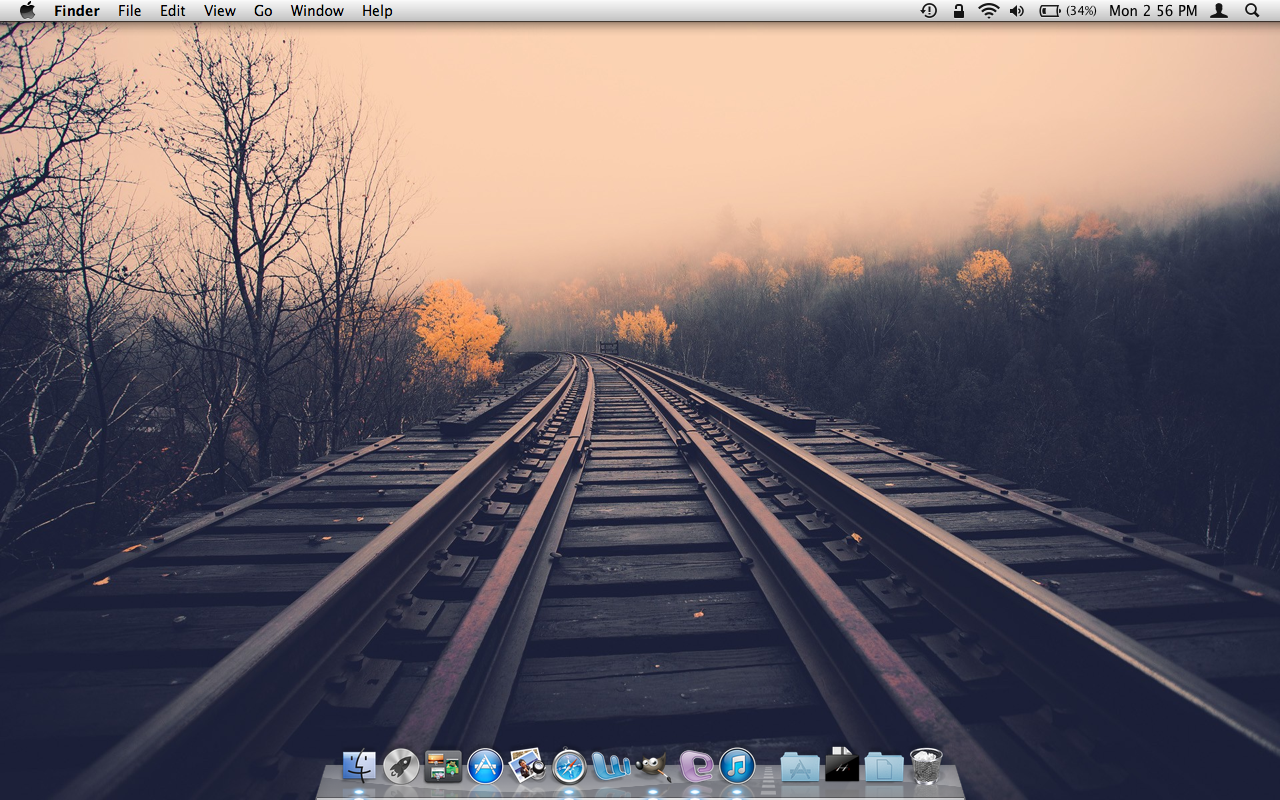Open the Wi-Fi status menu

click(x=989, y=11)
